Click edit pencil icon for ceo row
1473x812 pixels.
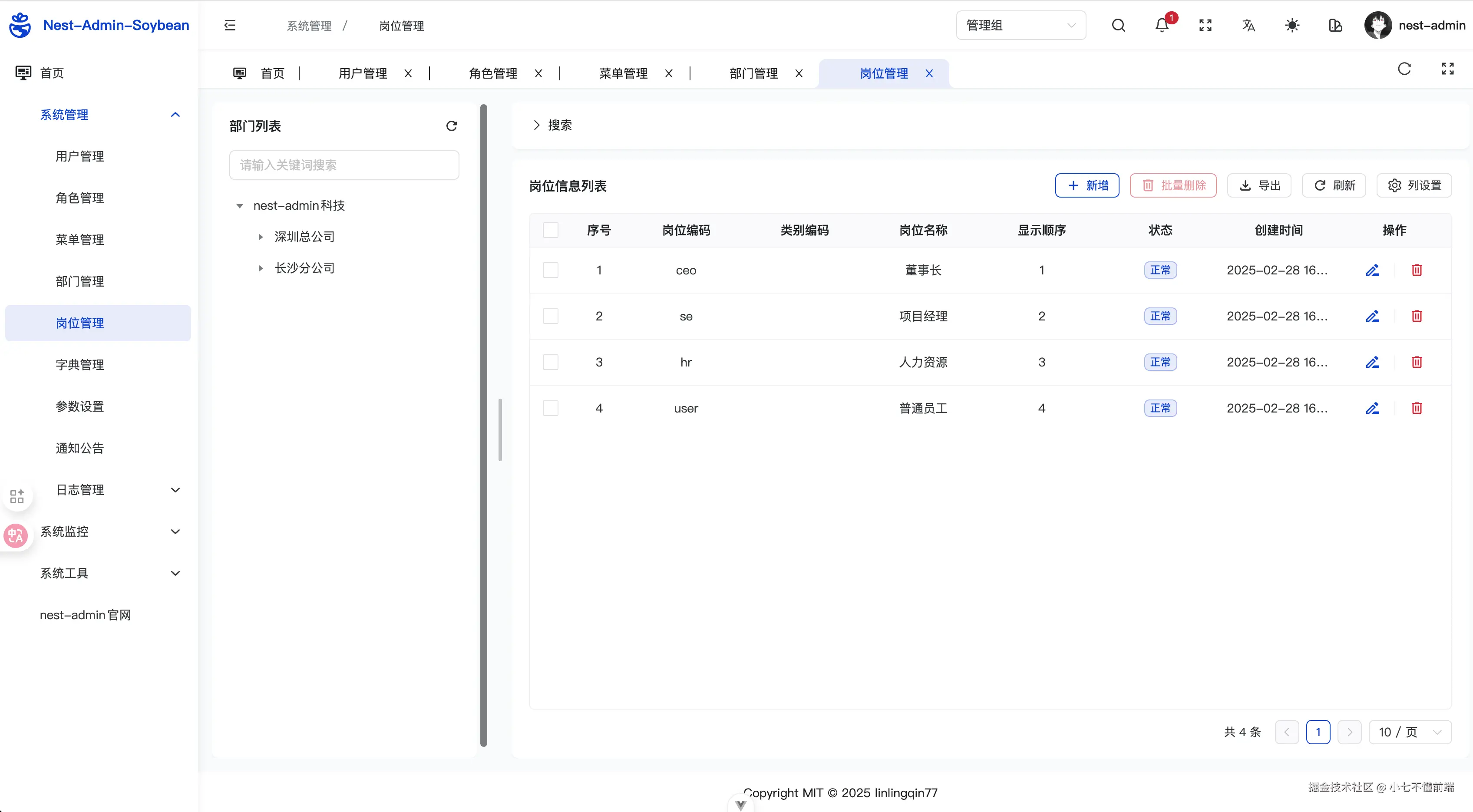[1372, 270]
